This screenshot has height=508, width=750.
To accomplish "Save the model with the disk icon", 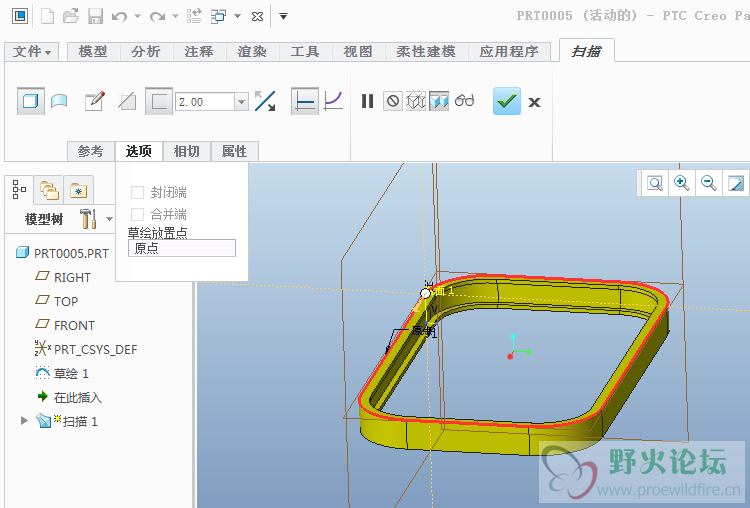I will click(x=95, y=16).
